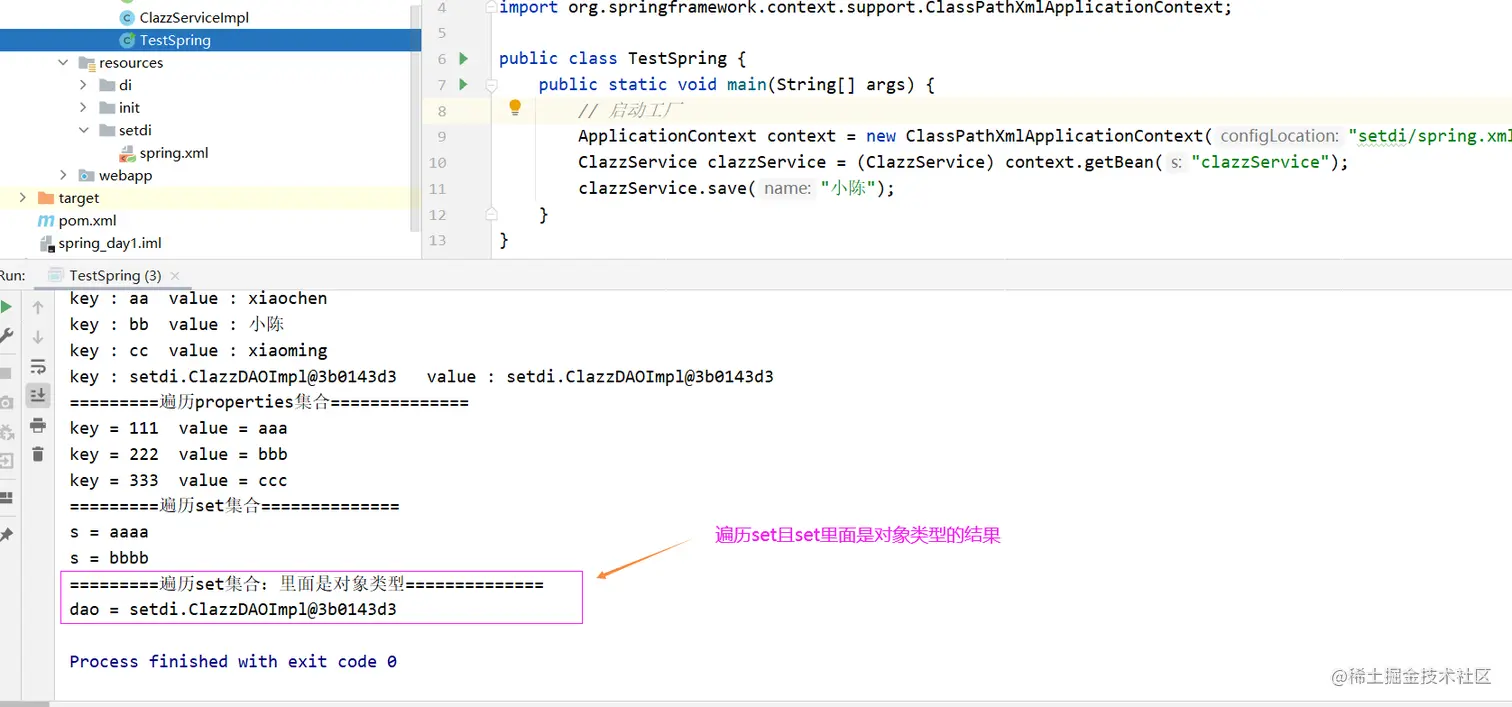The height and width of the screenshot is (707, 1512).
Task: Click the stop process square icon
Action: click(x=5, y=373)
